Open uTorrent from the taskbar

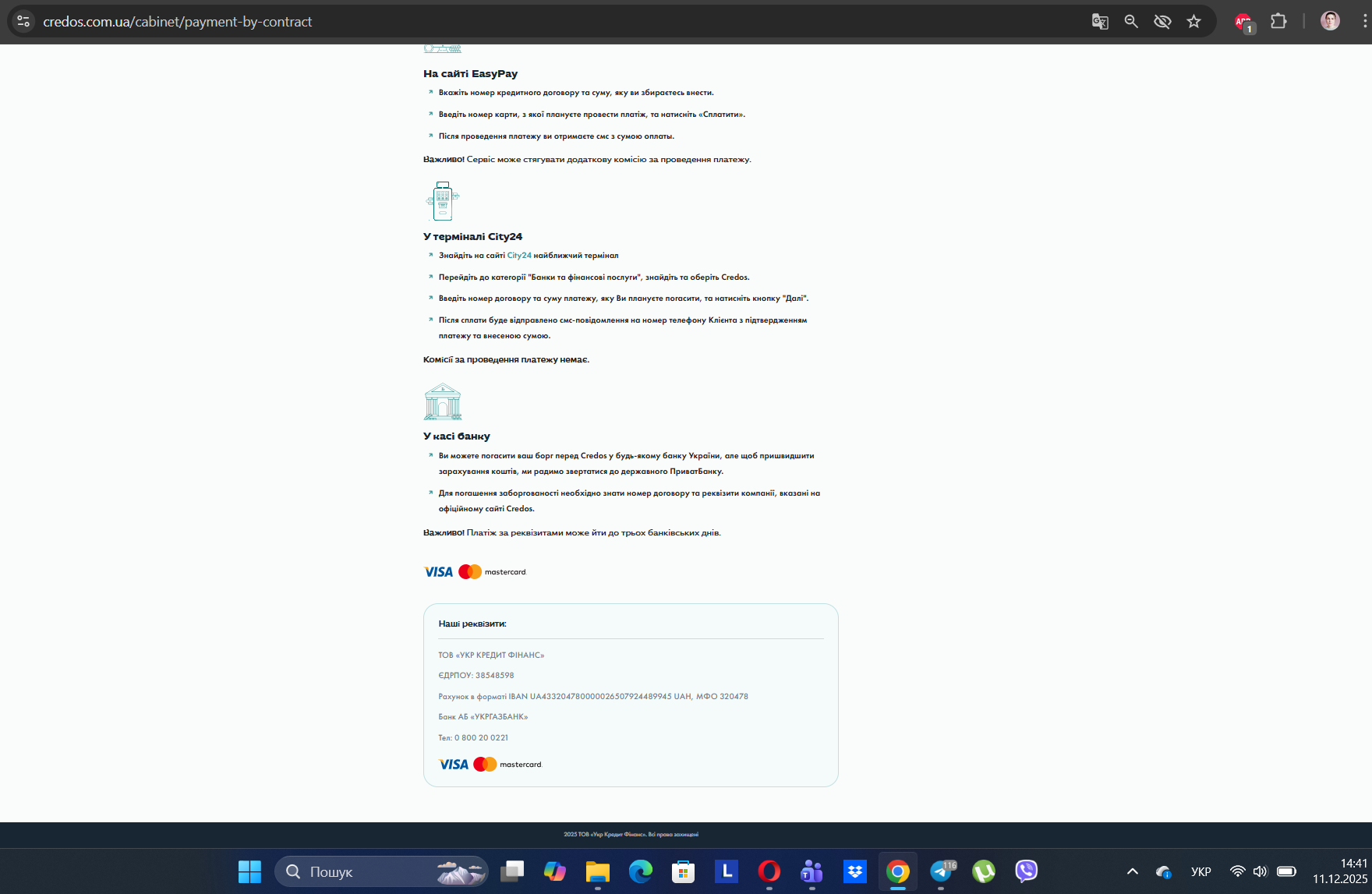tap(984, 871)
